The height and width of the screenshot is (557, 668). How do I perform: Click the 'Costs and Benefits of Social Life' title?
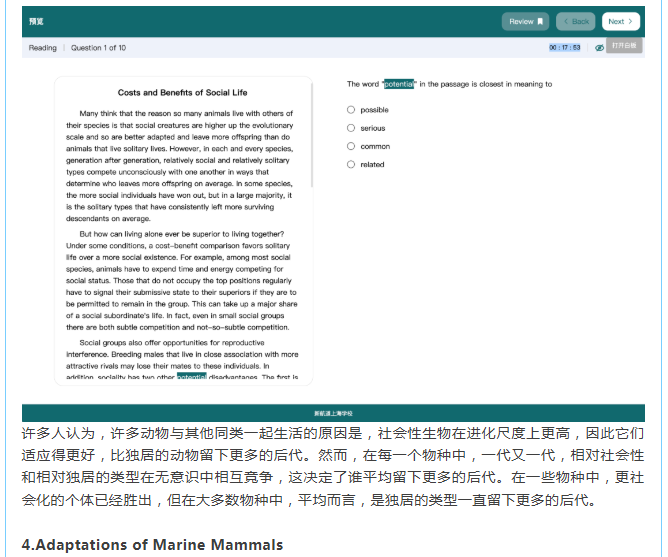click(x=182, y=92)
